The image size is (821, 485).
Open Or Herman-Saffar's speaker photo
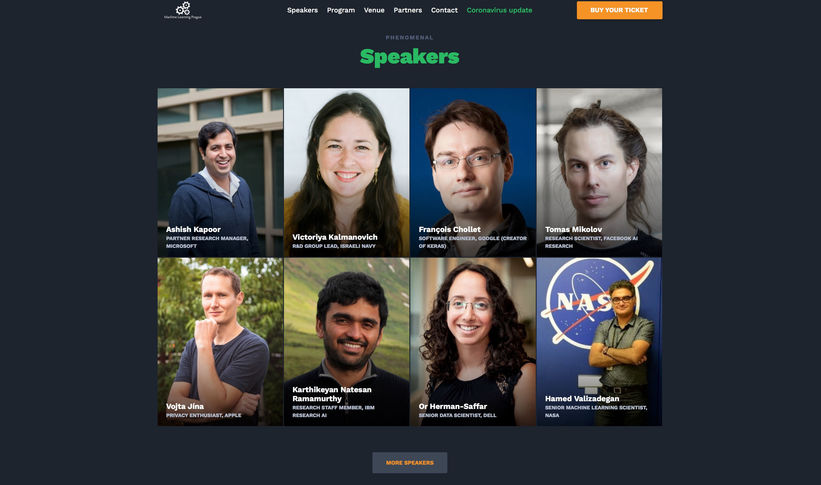(473, 341)
